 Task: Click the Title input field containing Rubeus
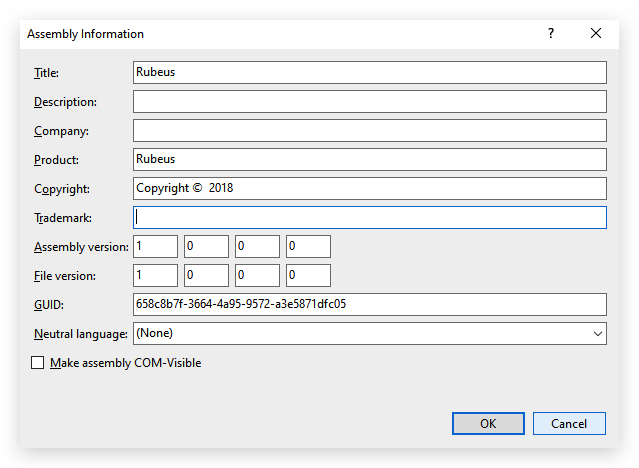(x=370, y=73)
